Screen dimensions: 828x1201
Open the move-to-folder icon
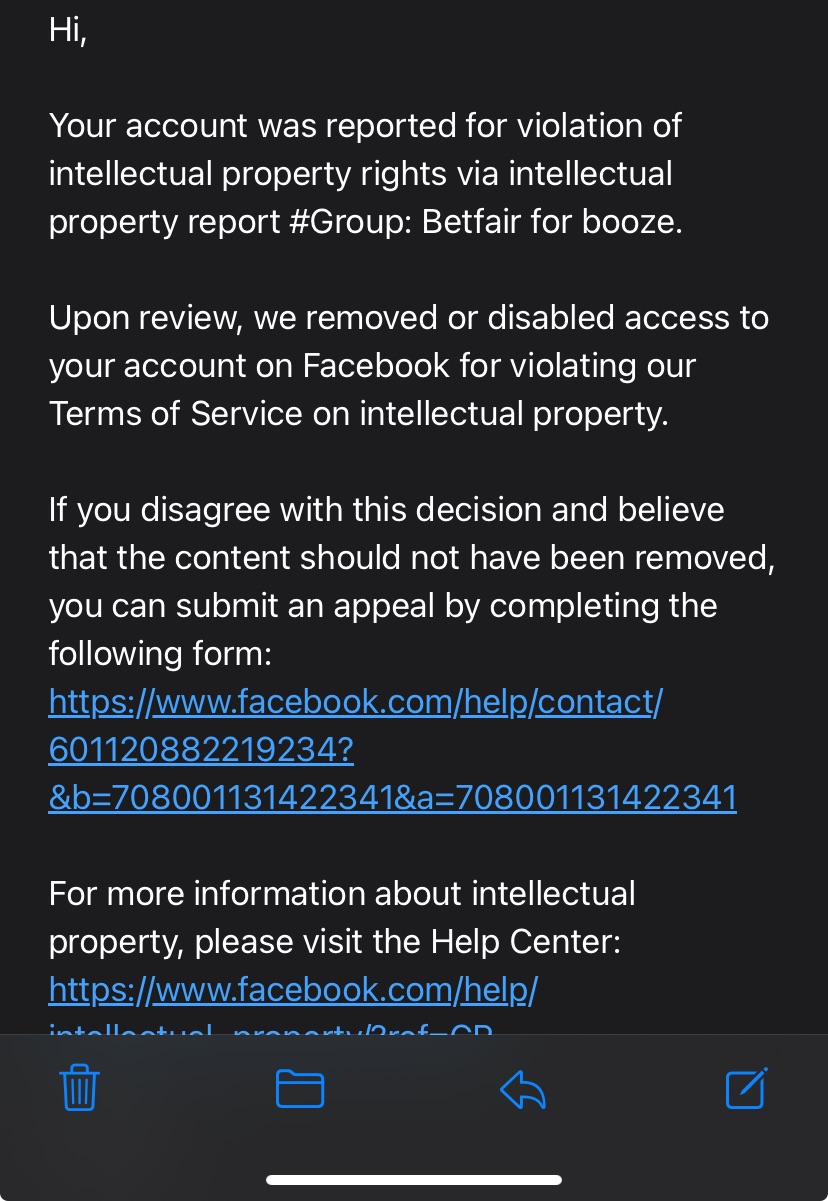[x=300, y=1088]
